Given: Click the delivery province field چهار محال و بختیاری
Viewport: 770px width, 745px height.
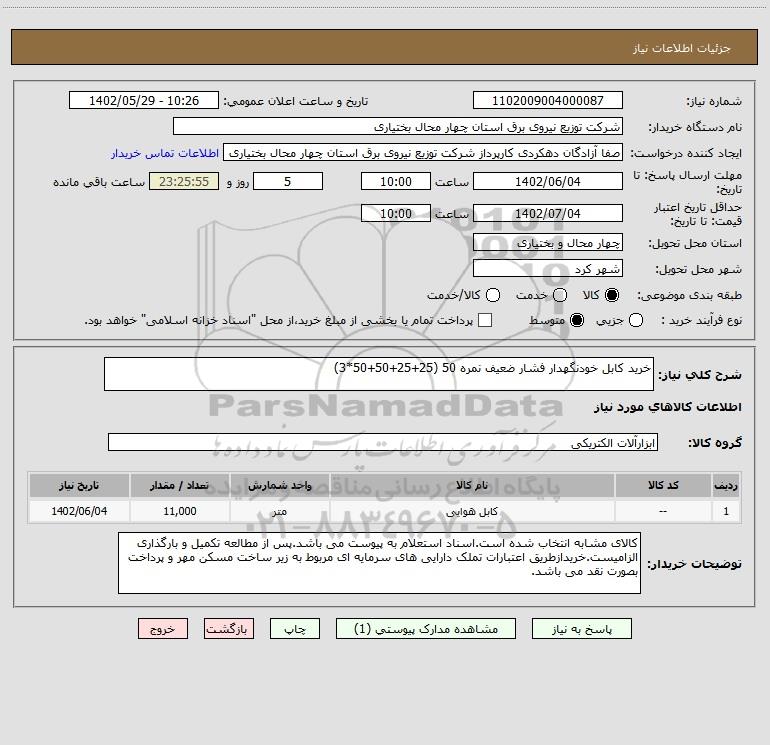Looking at the screenshot, I should pyautogui.click(x=548, y=242).
